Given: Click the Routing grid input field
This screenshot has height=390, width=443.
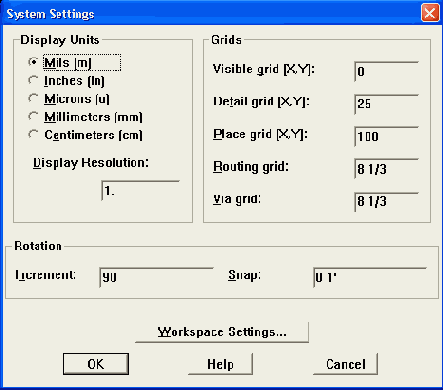Looking at the screenshot, I should point(386,169).
